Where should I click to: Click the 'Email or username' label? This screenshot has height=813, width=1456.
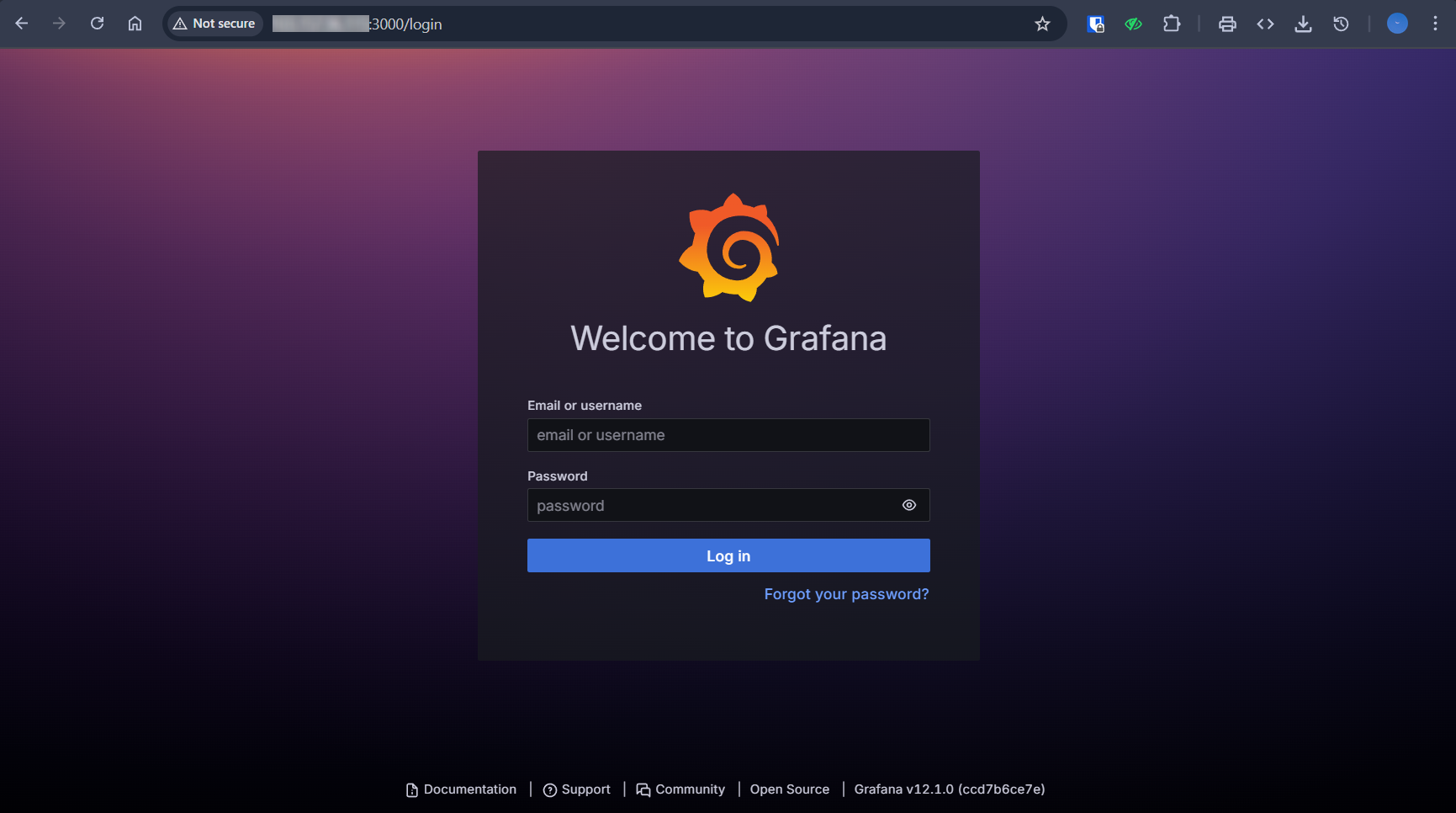(585, 406)
